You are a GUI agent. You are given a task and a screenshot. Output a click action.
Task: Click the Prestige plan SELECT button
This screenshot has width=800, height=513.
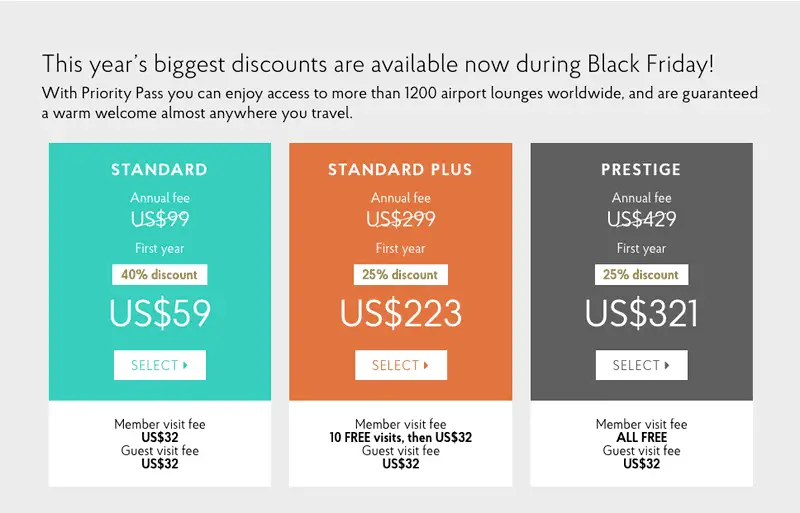641,365
